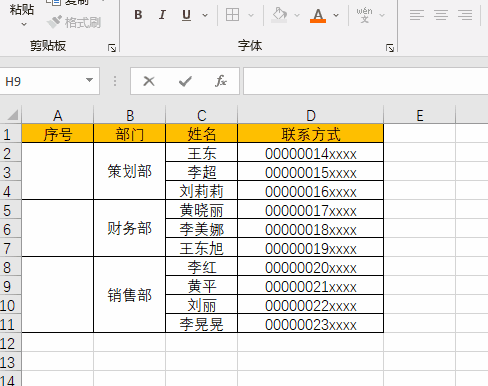Viewport: 488px width, 386px height.
Task: Click the 粘贴 paste button
Action: coord(22,9)
